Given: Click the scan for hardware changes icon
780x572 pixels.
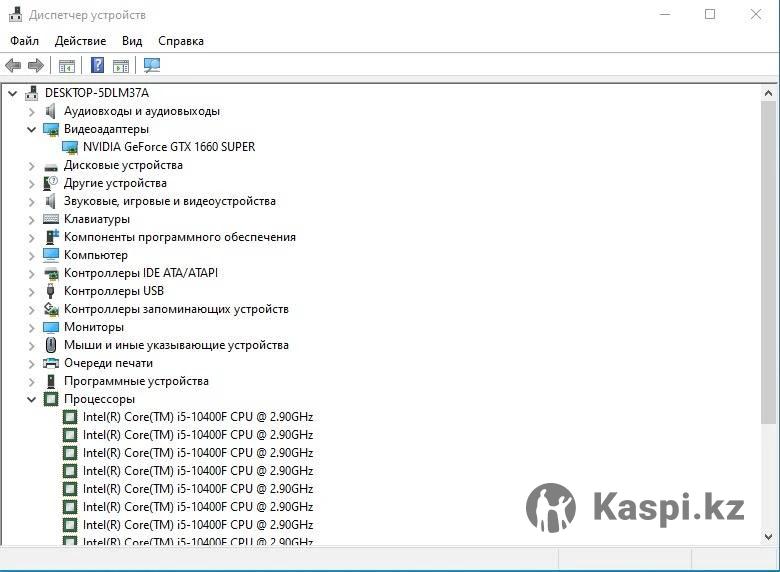Looking at the screenshot, I should point(152,65).
